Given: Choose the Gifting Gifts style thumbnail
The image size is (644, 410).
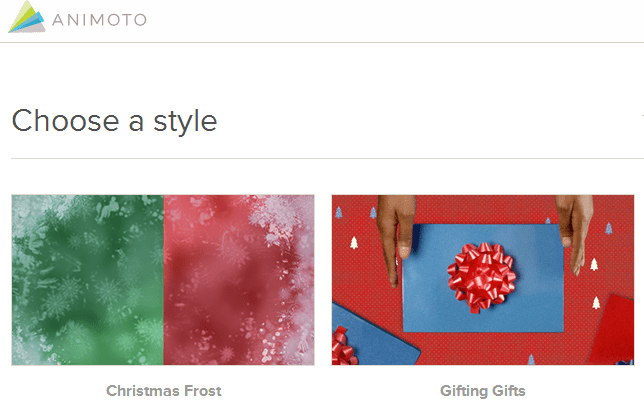Looking at the screenshot, I should pyautogui.click(x=483, y=280).
